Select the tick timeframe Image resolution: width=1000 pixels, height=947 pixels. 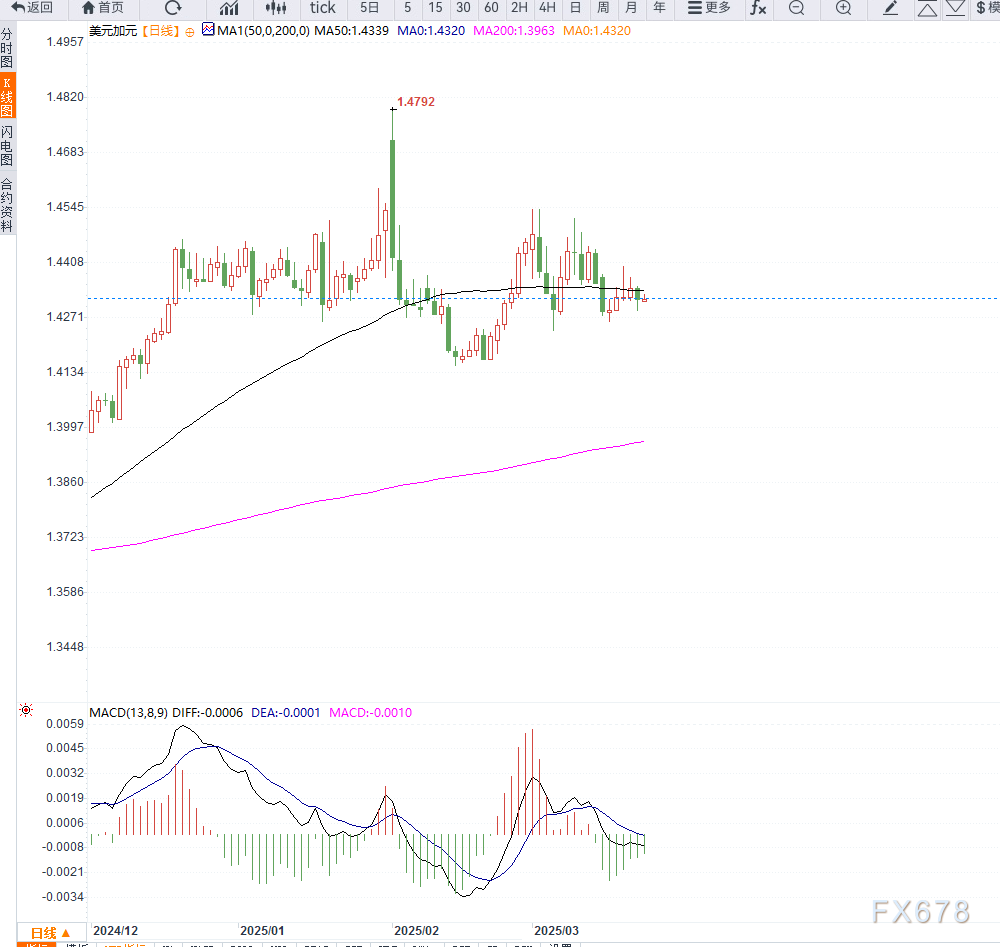[323, 8]
